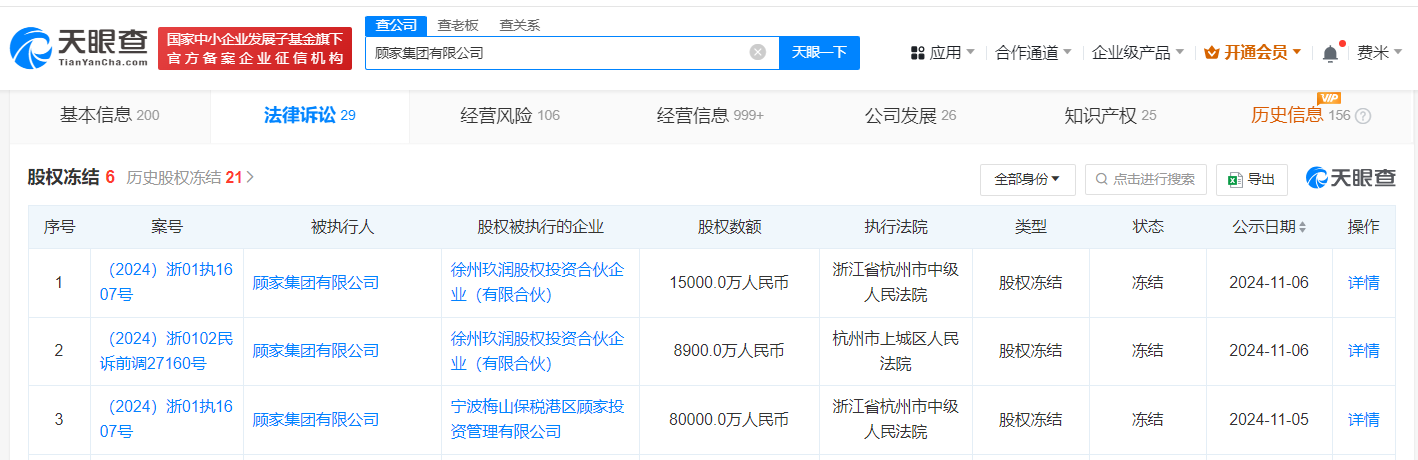Open the 经营信息 tab
Screen dimensions: 1418x460
710,115
